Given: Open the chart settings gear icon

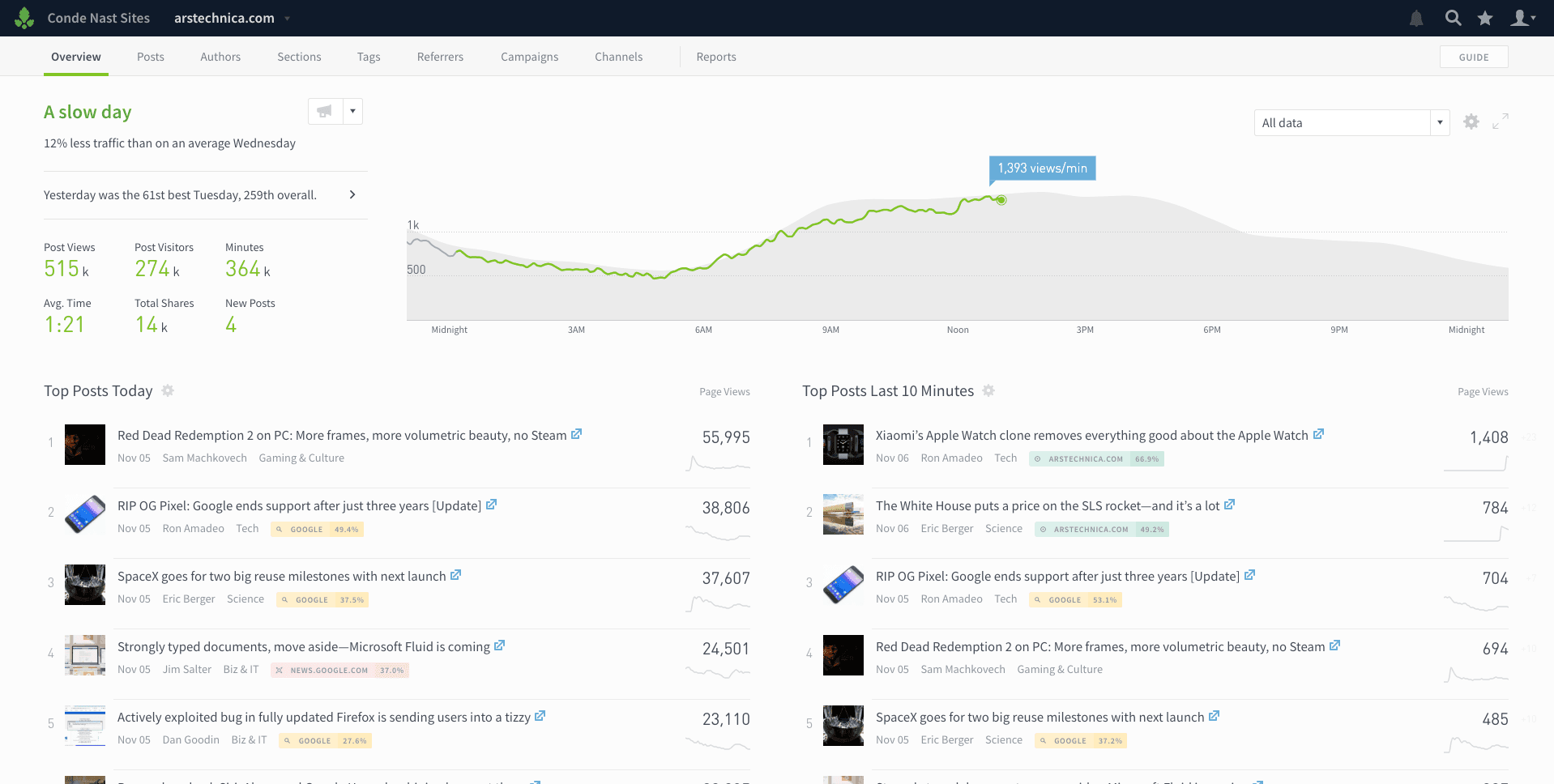Looking at the screenshot, I should (x=1471, y=121).
